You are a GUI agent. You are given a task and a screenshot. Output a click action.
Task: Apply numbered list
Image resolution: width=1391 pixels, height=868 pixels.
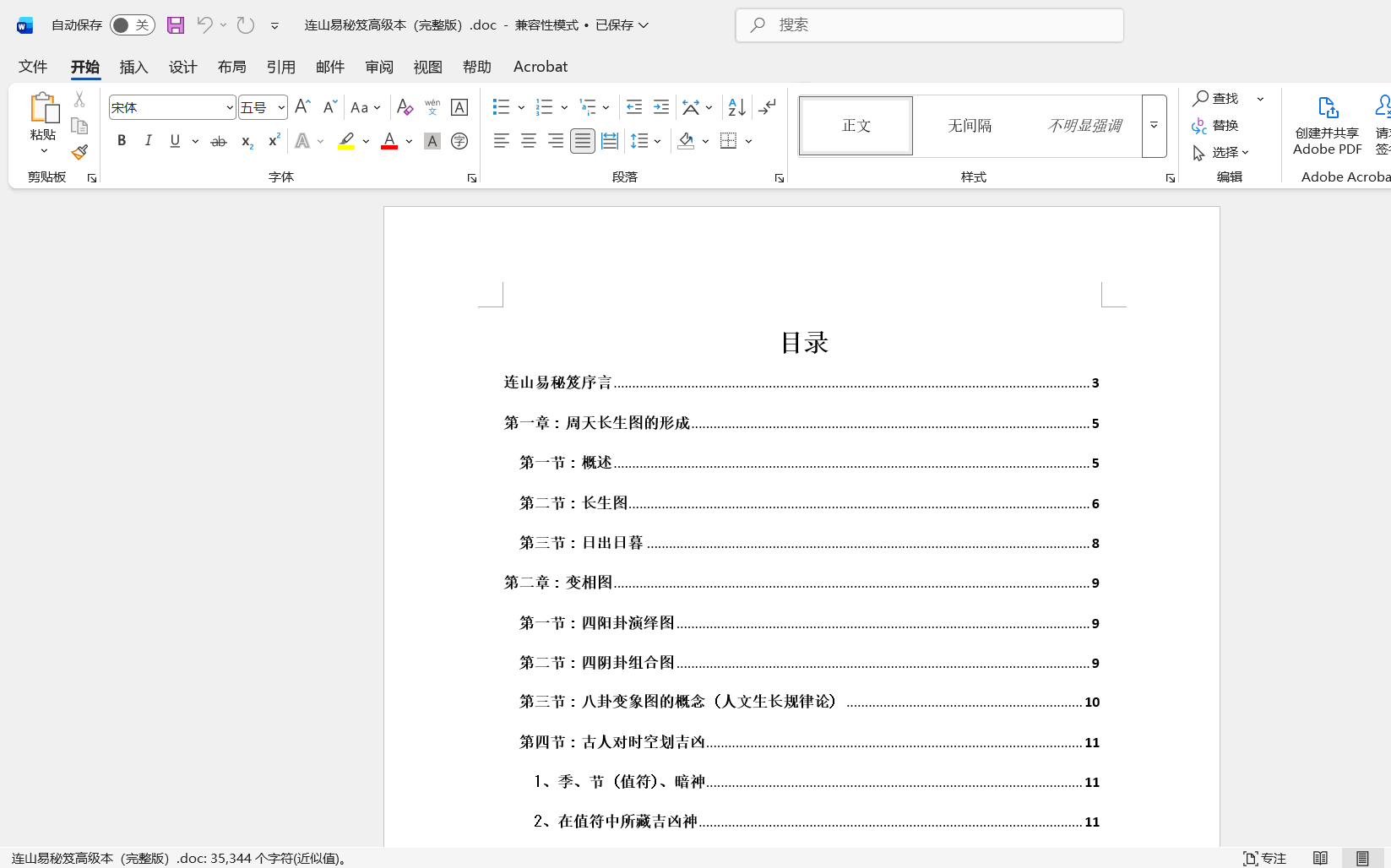click(545, 107)
